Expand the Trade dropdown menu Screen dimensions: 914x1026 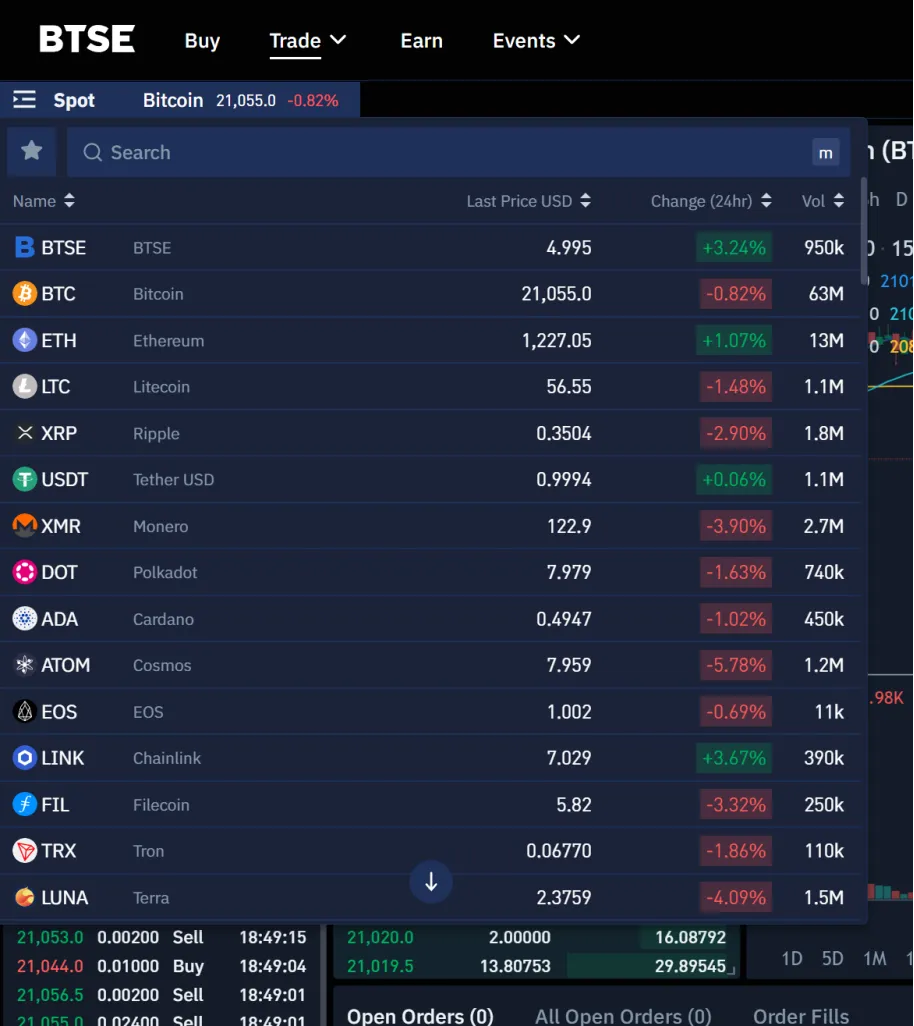tap(308, 41)
